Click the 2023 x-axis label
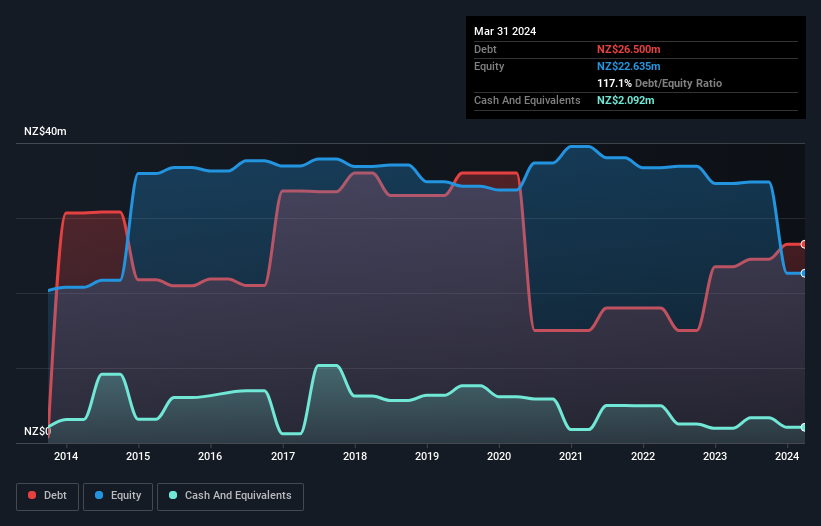 click(715, 456)
